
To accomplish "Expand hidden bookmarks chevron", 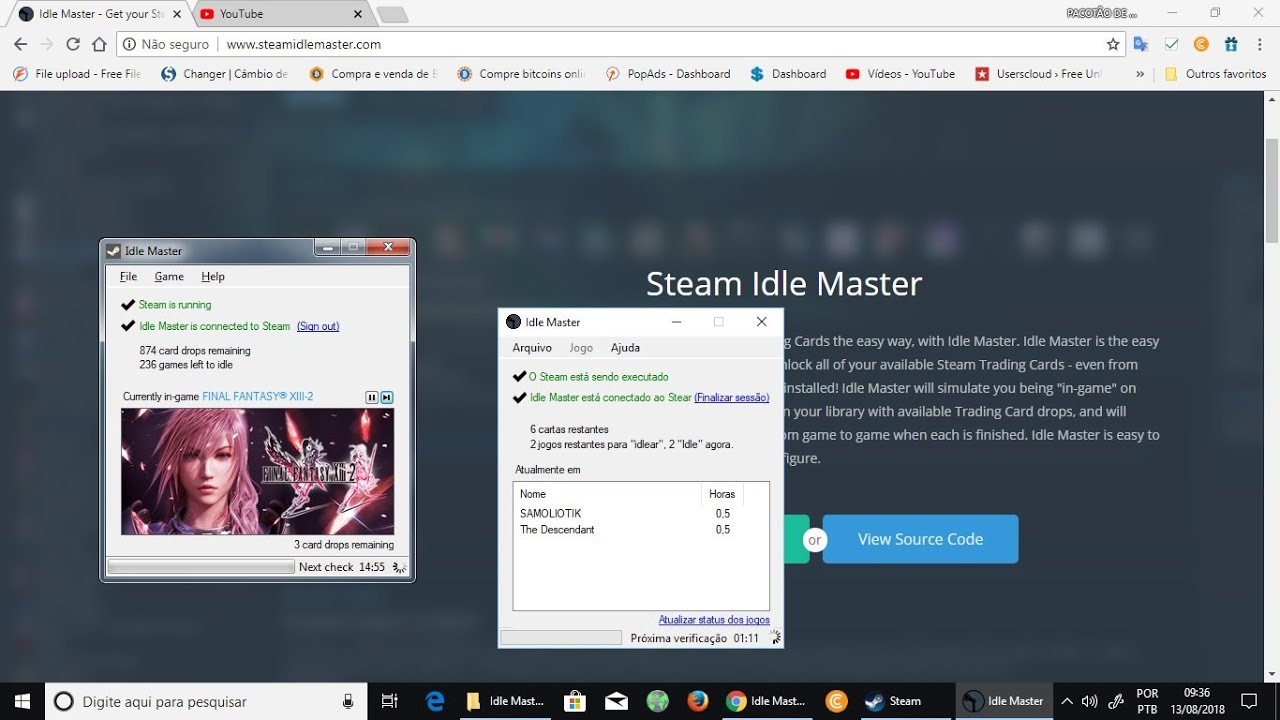I will click(x=1140, y=74).
